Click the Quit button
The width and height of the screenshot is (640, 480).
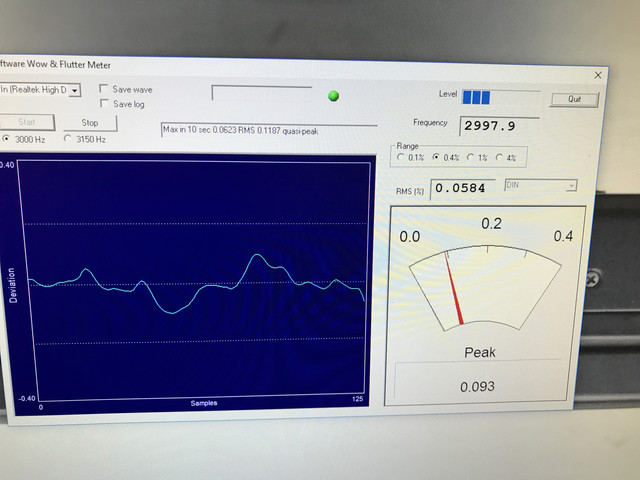pos(574,99)
